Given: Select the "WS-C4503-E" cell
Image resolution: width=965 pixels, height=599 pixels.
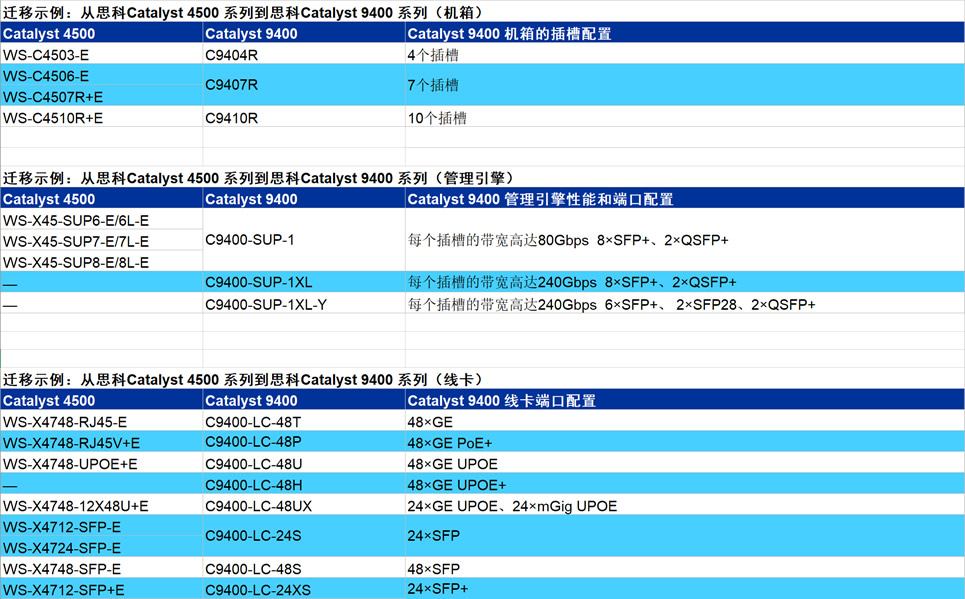Looking at the screenshot, I should pos(102,54).
